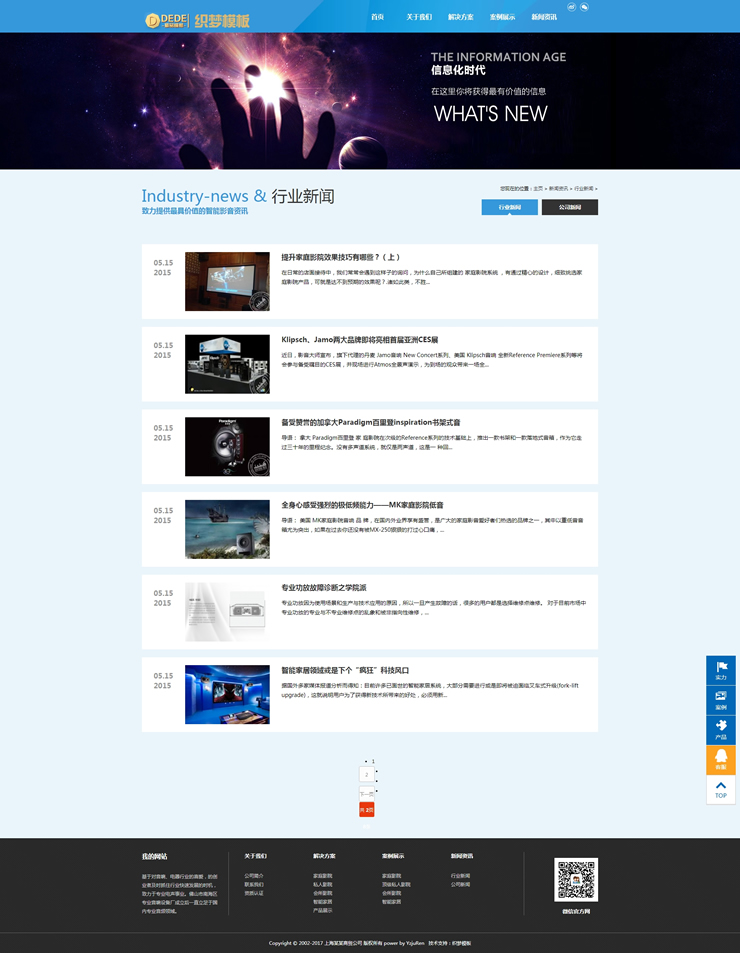Click the 实力 flag icon in floating sidebar
This screenshot has width=740, height=953.
point(720,670)
